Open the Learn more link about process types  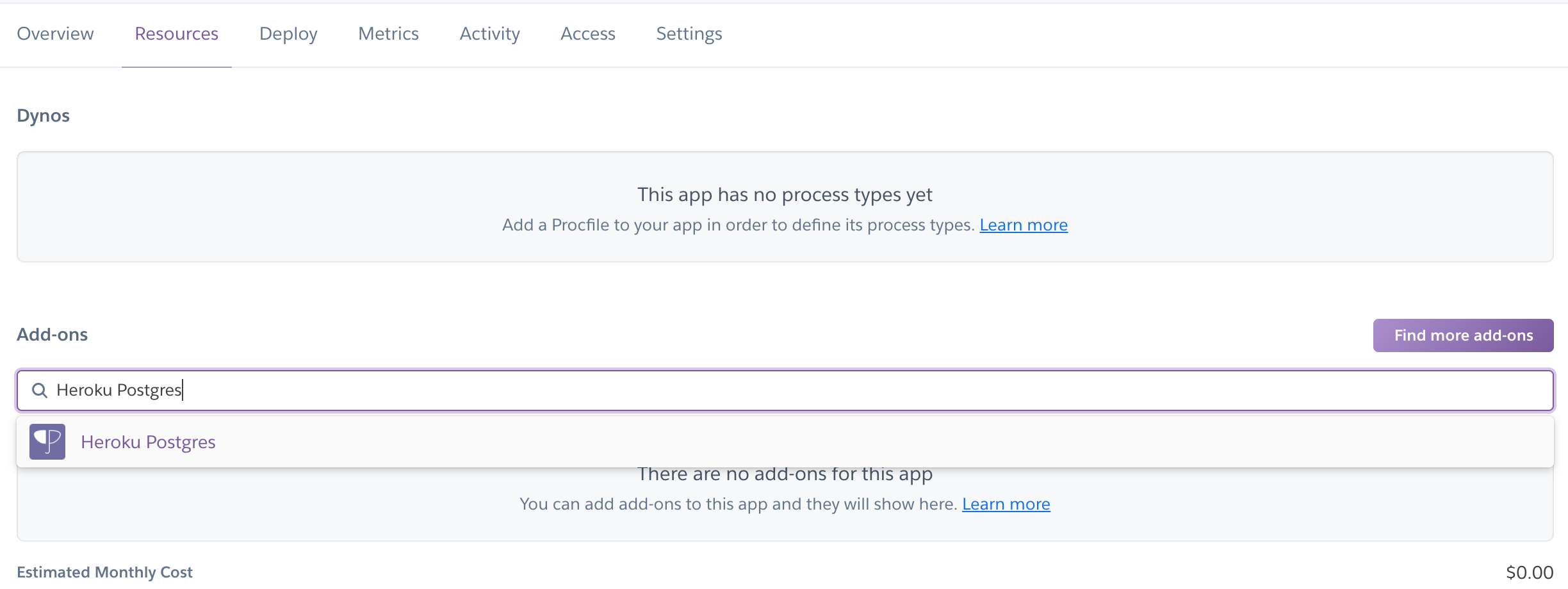[1023, 225]
